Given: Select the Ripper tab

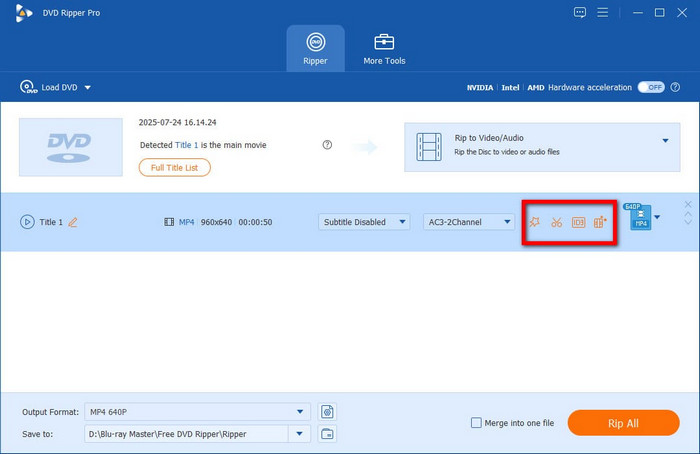Looking at the screenshot, I should pos(315,48).
